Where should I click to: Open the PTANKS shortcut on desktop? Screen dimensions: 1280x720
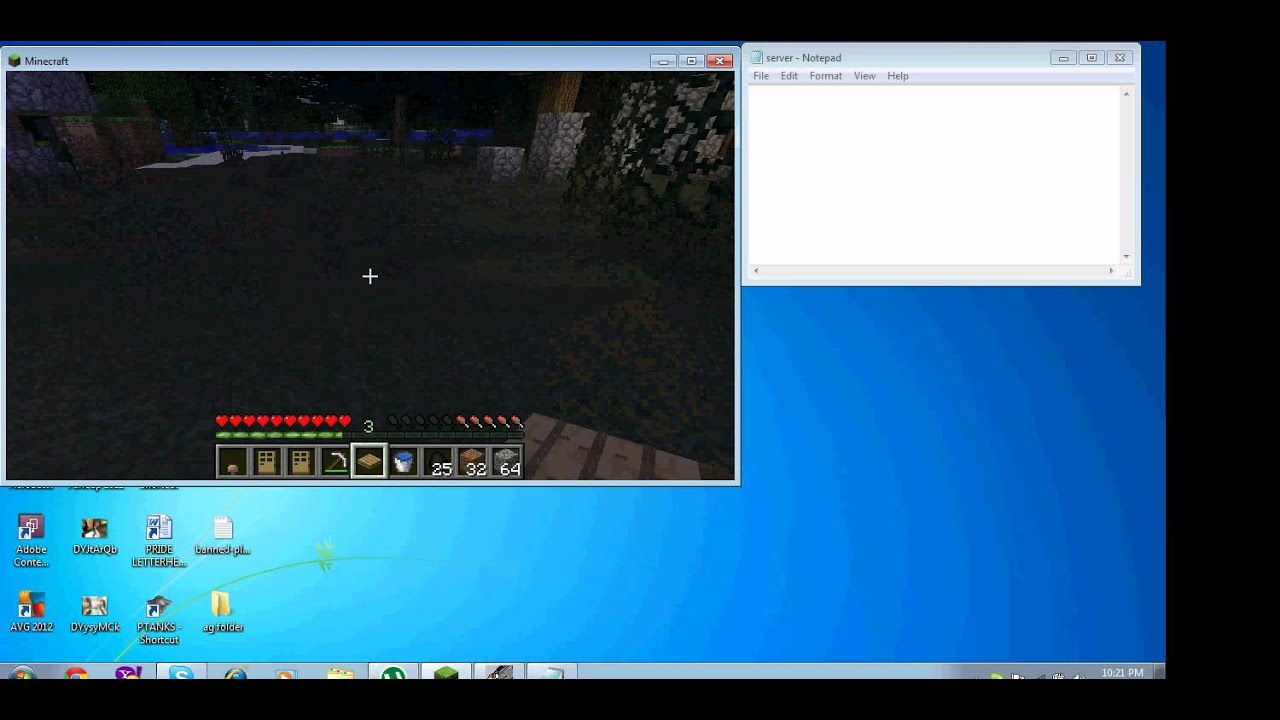pyautogui.click(x=159, y=619)
